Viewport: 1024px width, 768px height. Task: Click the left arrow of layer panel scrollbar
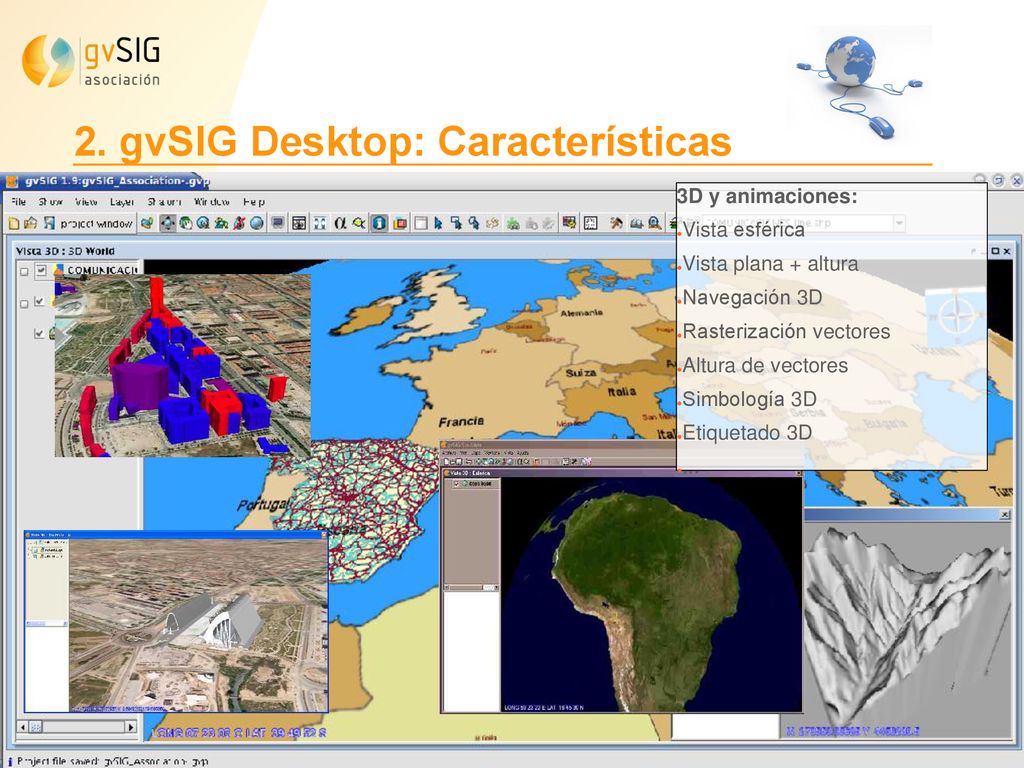coord(24,726)
